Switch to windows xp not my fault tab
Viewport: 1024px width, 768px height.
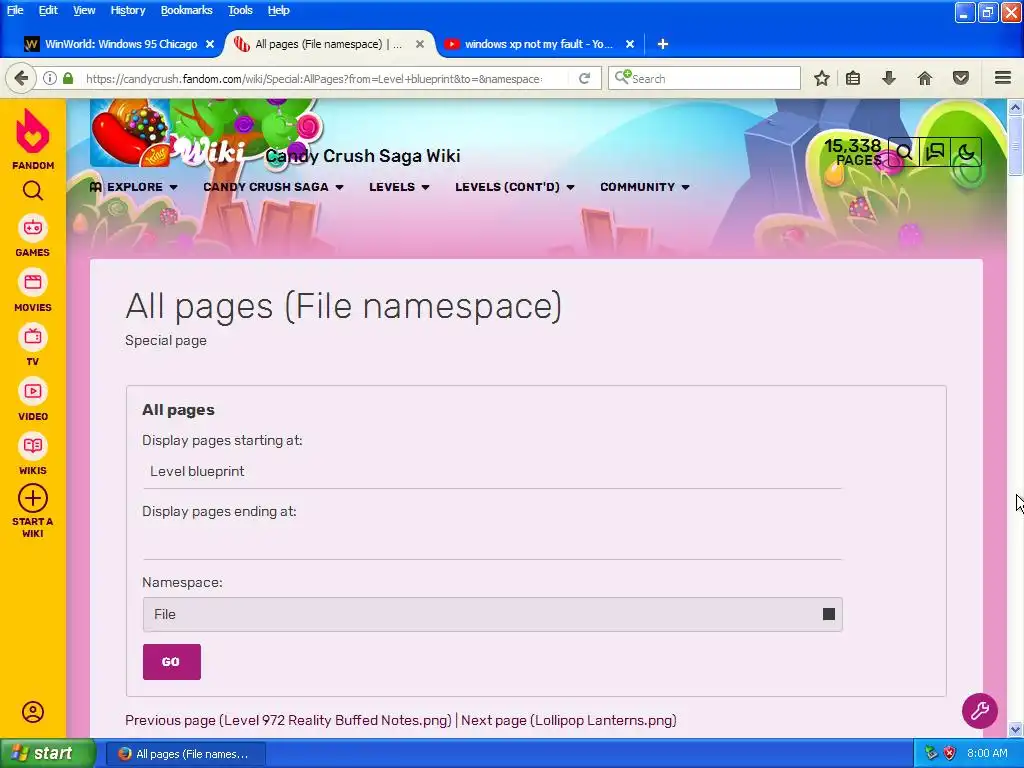coord(538,44)
